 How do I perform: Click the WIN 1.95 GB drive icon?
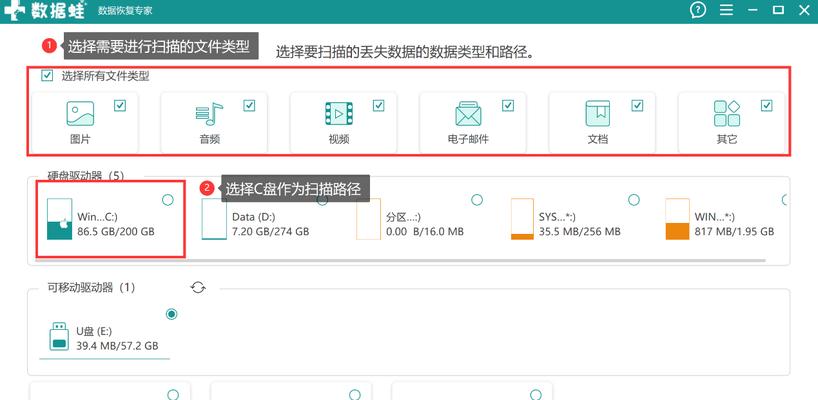pos(677,219)
